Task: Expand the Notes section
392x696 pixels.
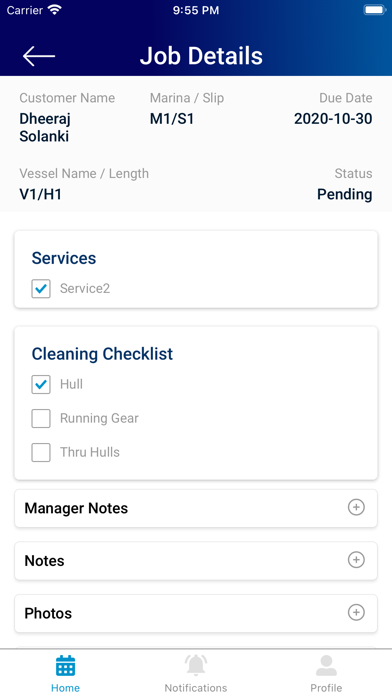Action: 196,561
